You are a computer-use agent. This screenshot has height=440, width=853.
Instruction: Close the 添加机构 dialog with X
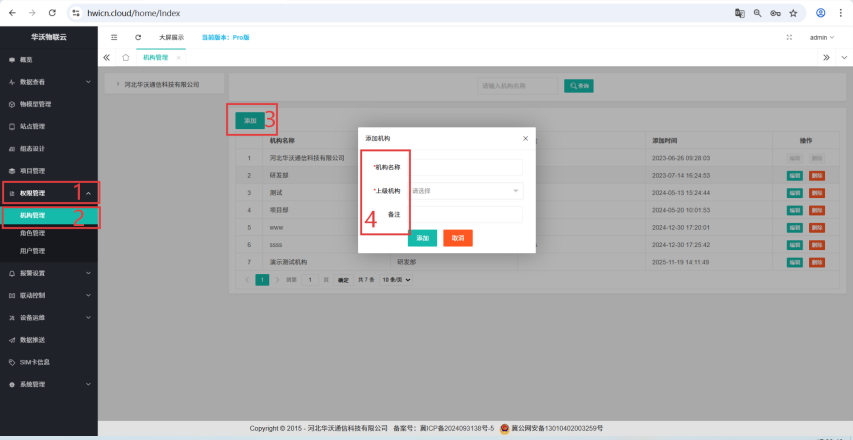(x=525, y=137)
